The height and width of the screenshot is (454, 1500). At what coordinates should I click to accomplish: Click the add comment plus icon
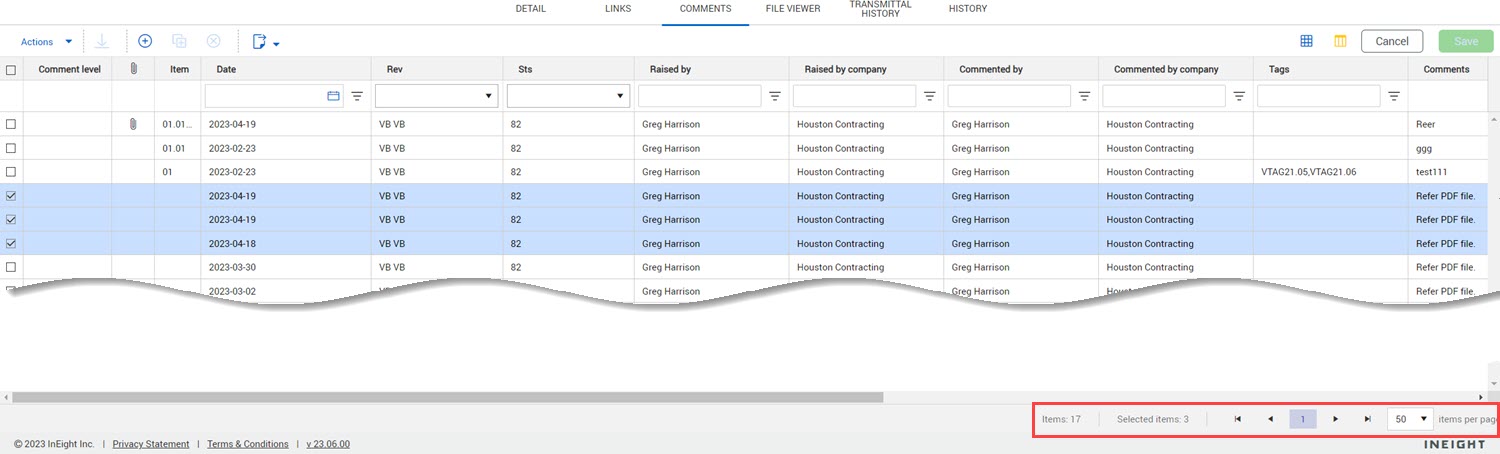[145, 41]
